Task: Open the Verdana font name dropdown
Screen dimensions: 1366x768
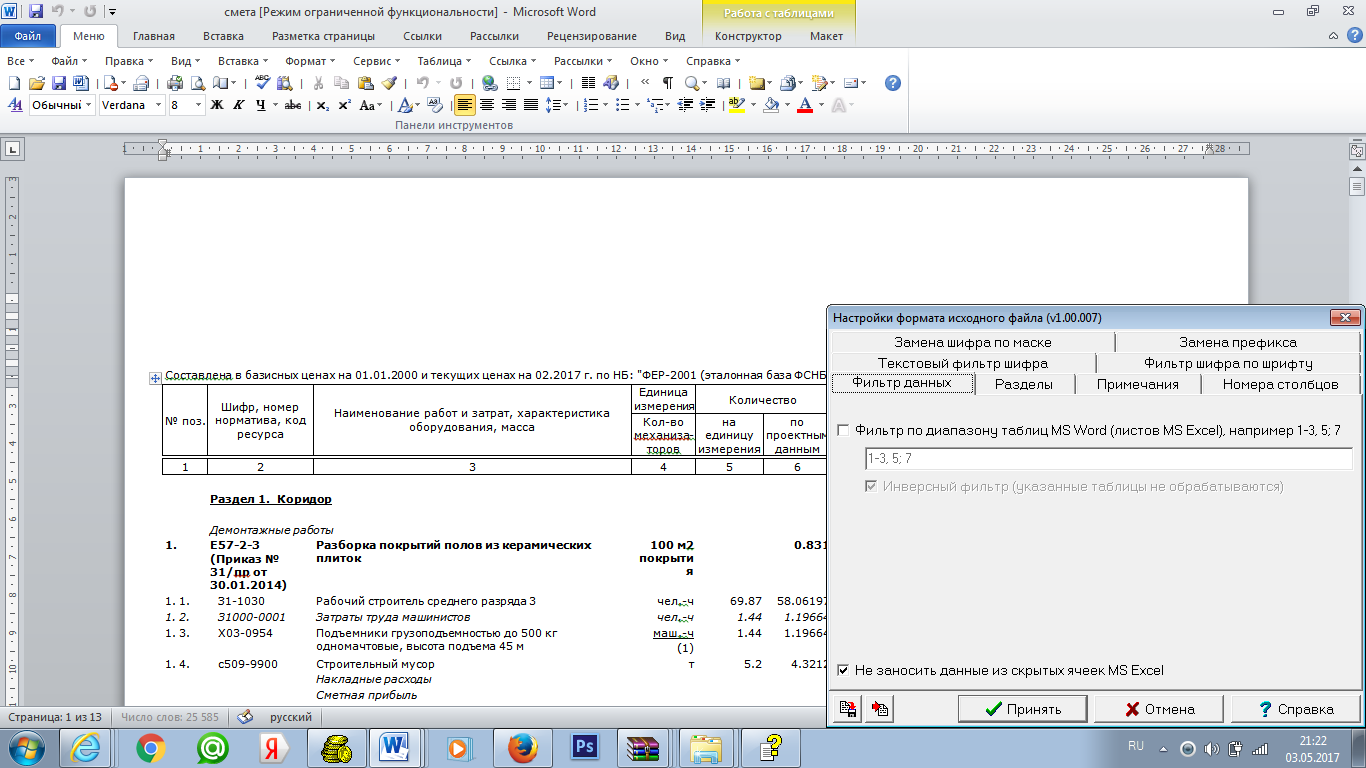Action: click(x=159, y=105)
